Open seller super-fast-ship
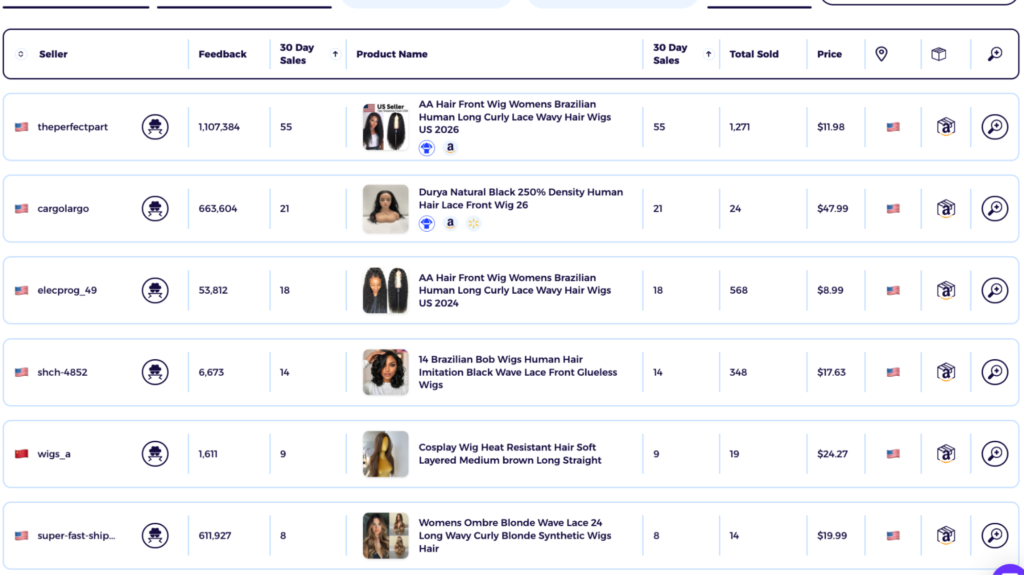The height and width of the screenshot is (575, 1024). [76, 535]
